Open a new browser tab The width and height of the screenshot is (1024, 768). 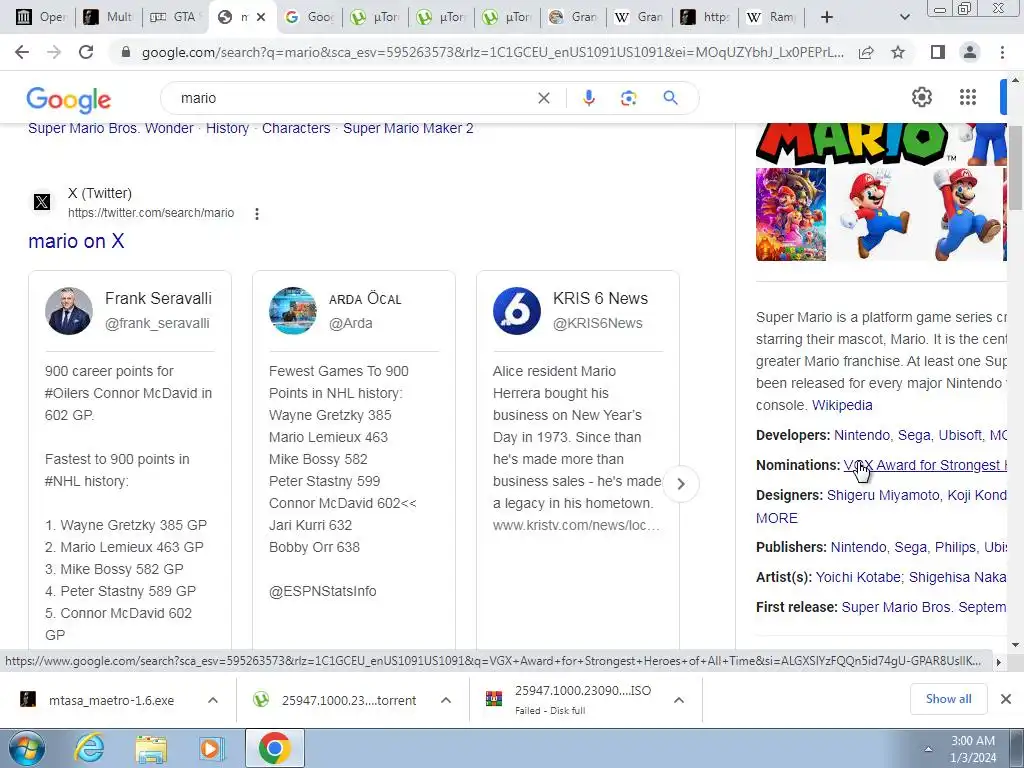[x=827, y=17]
